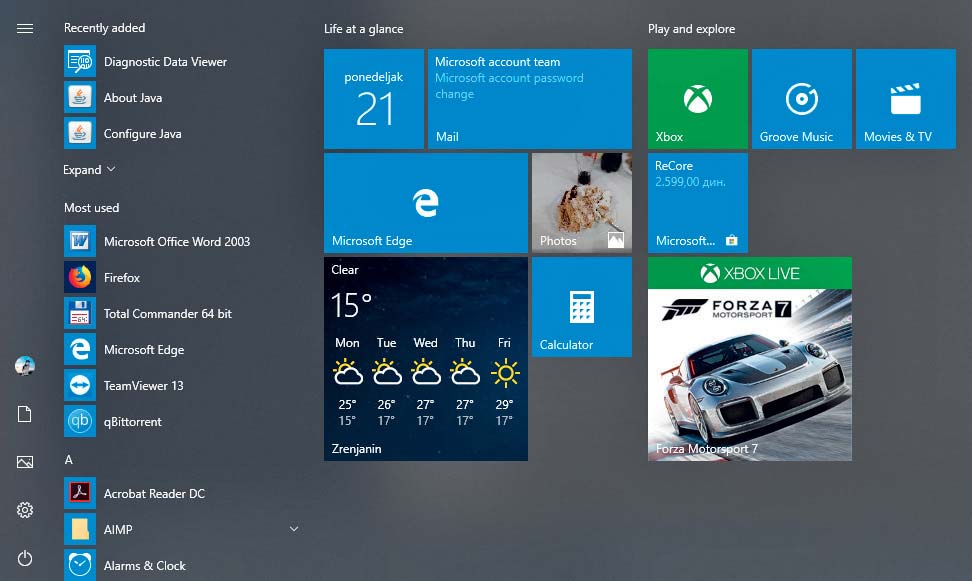
Task: Click the Alarms & Clock label
Action: (x=144, y=565)
